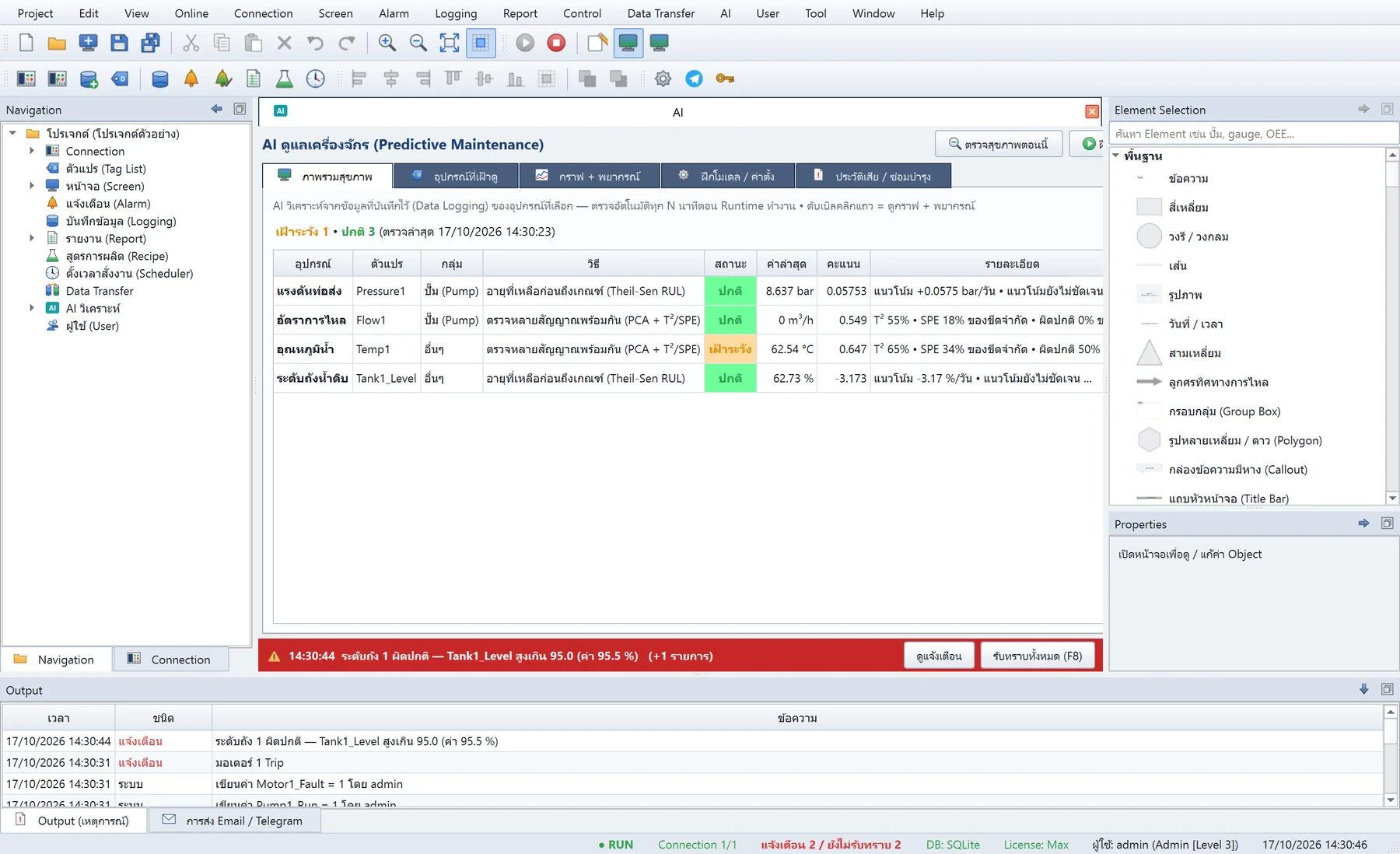Click the alarm bell toolbar icon
Viewport: 1400px width, 854px height.
point(191,79)
